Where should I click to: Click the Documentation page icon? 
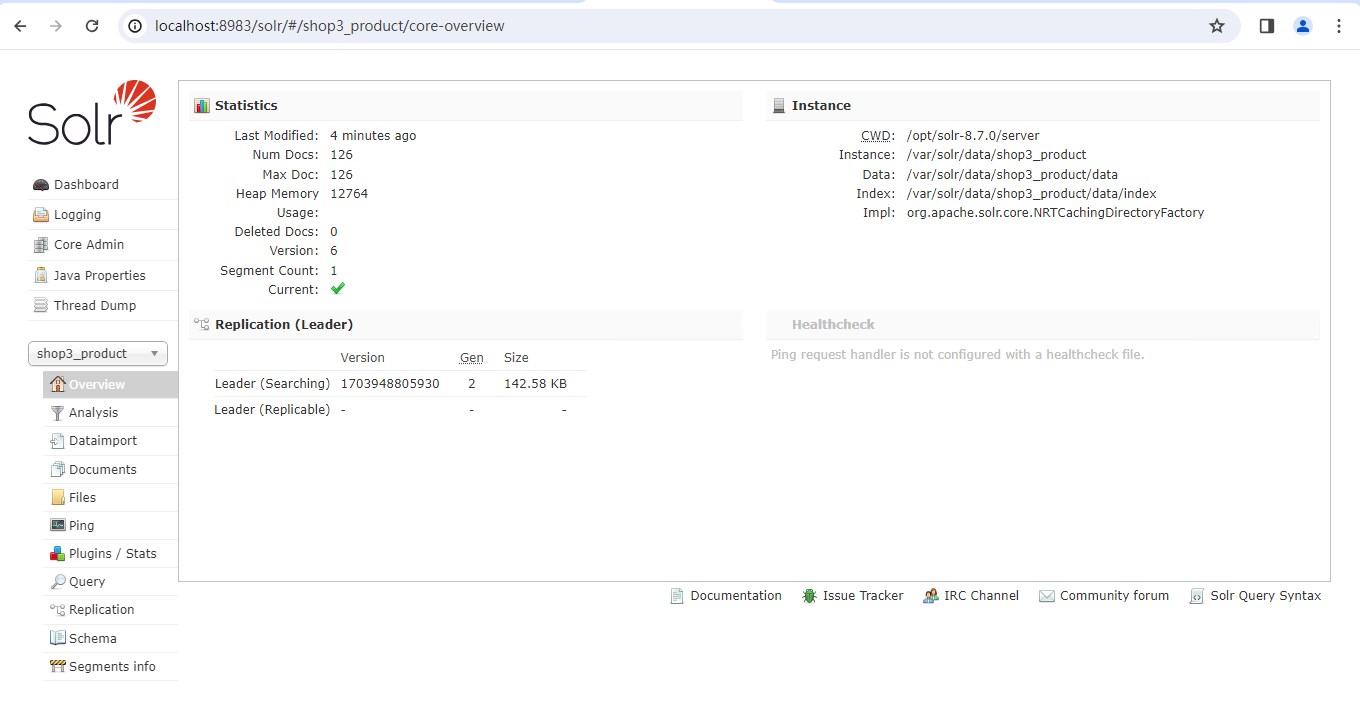tap(677, 596)
